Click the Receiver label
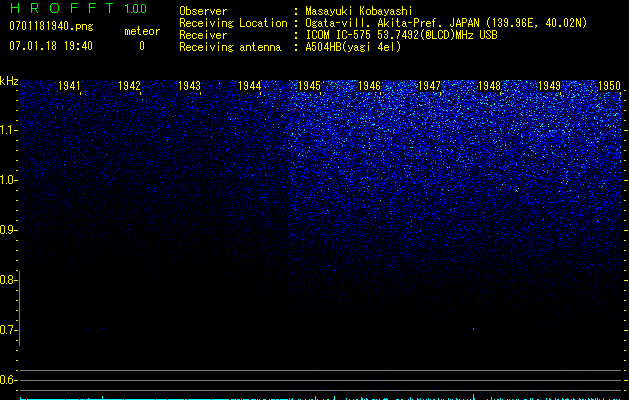The height and width of the screenshot is (400, 629). point(203,35)
